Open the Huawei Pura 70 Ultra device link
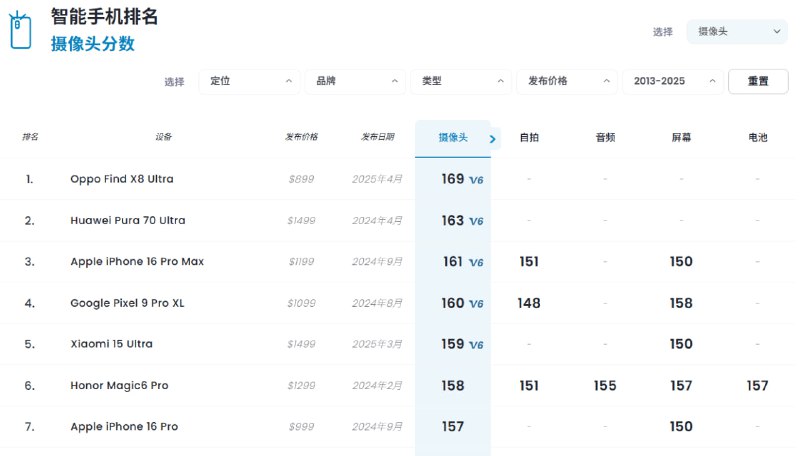The height and width of the screenshot is (456, 800). 127,221
